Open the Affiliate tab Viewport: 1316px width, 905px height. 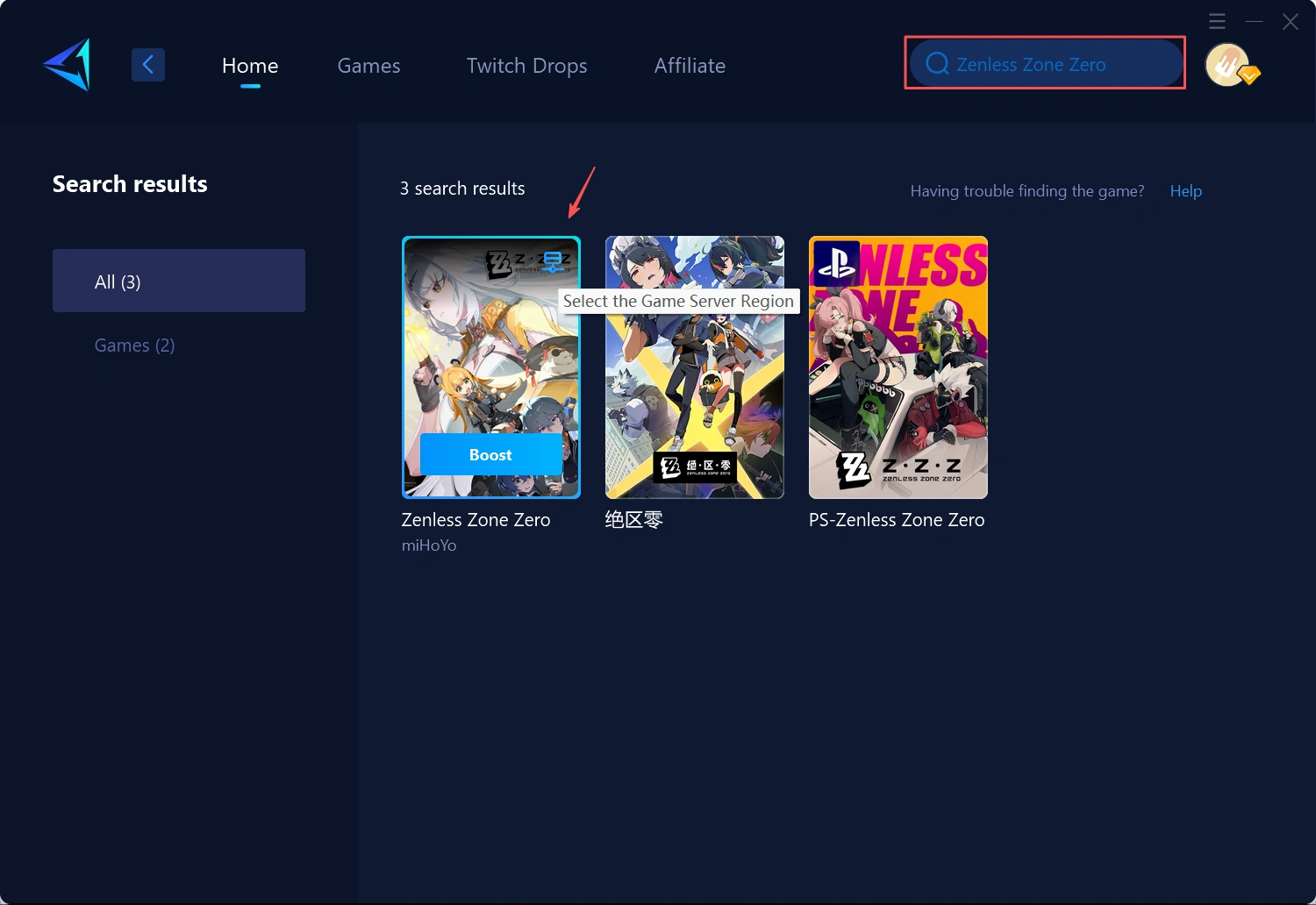pyautogui.click(x=690, y=66)
